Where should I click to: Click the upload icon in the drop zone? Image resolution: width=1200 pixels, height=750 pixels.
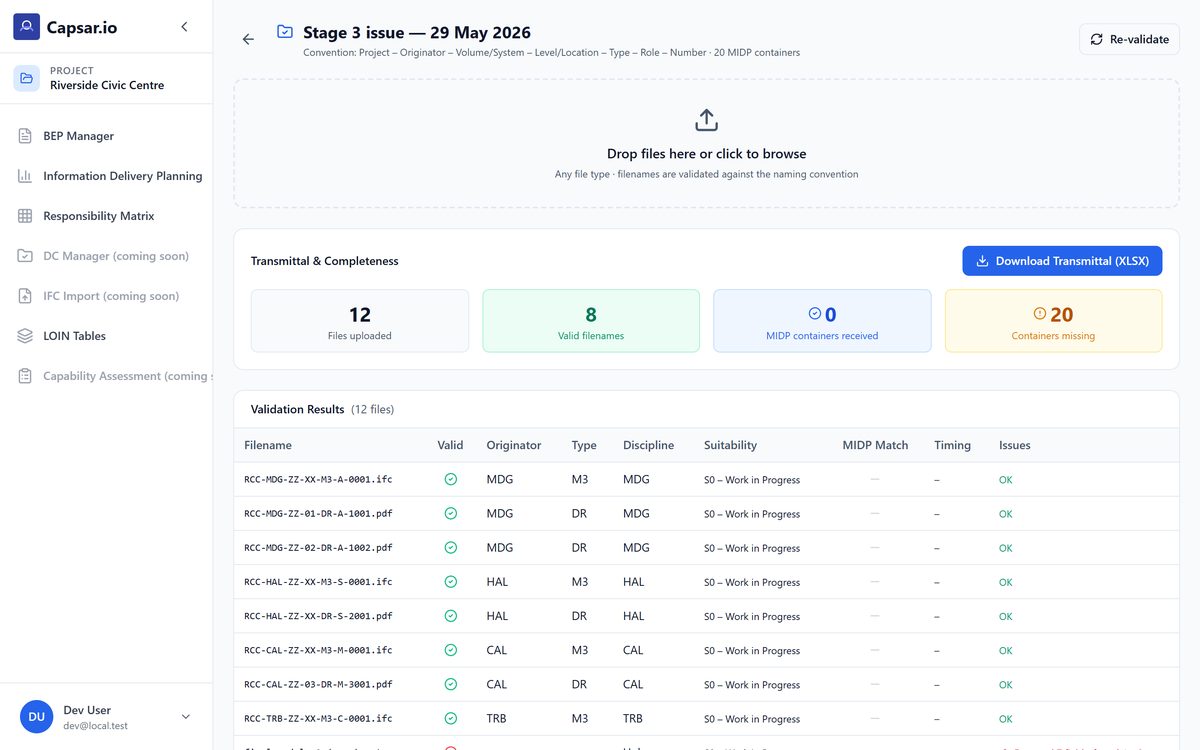(706, 120)
